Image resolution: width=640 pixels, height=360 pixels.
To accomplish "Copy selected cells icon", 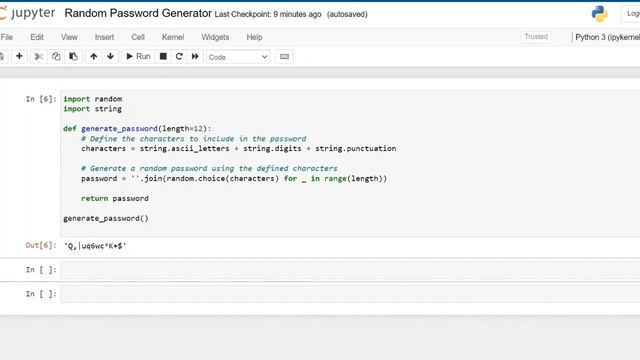I will (56, 56).
